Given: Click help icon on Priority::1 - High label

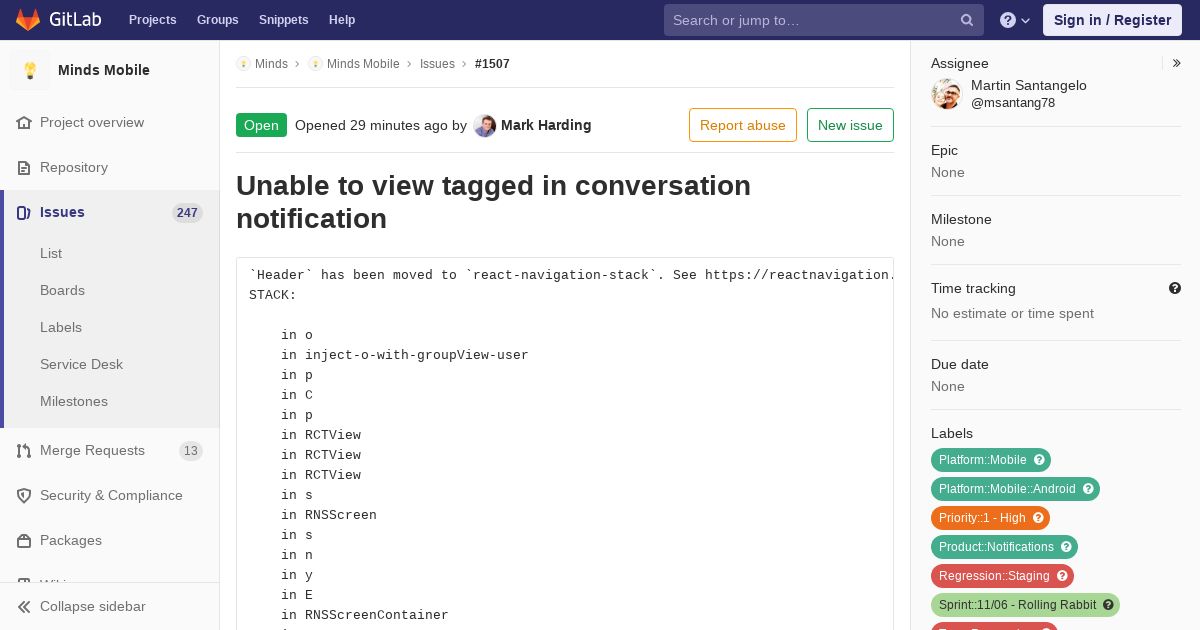Looking at the screenshot, I should click(1038, 518).
